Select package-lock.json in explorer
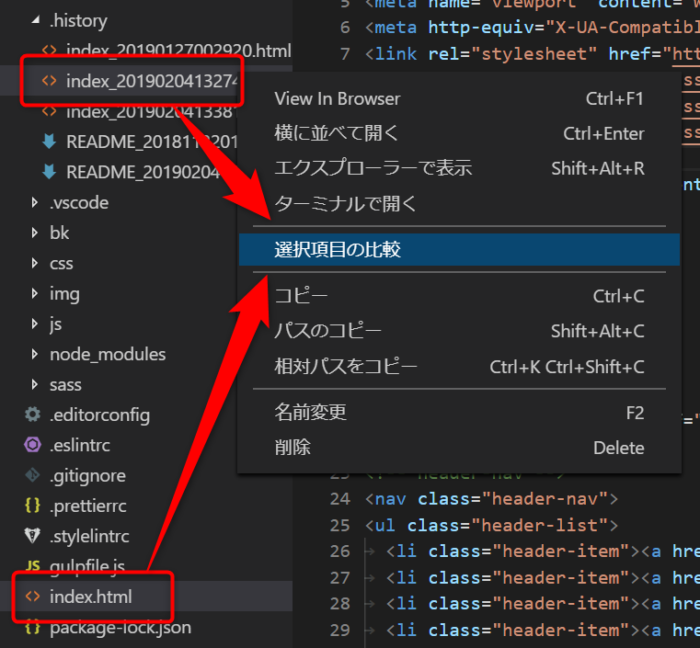The height and width of the screenshot is (648, 700). [x=120, y=628]
